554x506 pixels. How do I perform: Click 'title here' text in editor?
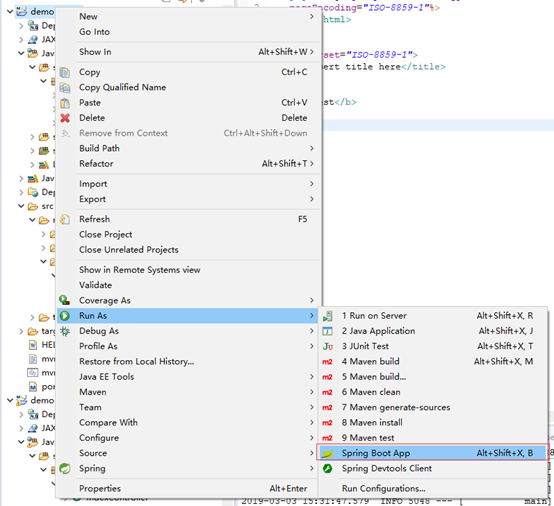pos(372,67)
